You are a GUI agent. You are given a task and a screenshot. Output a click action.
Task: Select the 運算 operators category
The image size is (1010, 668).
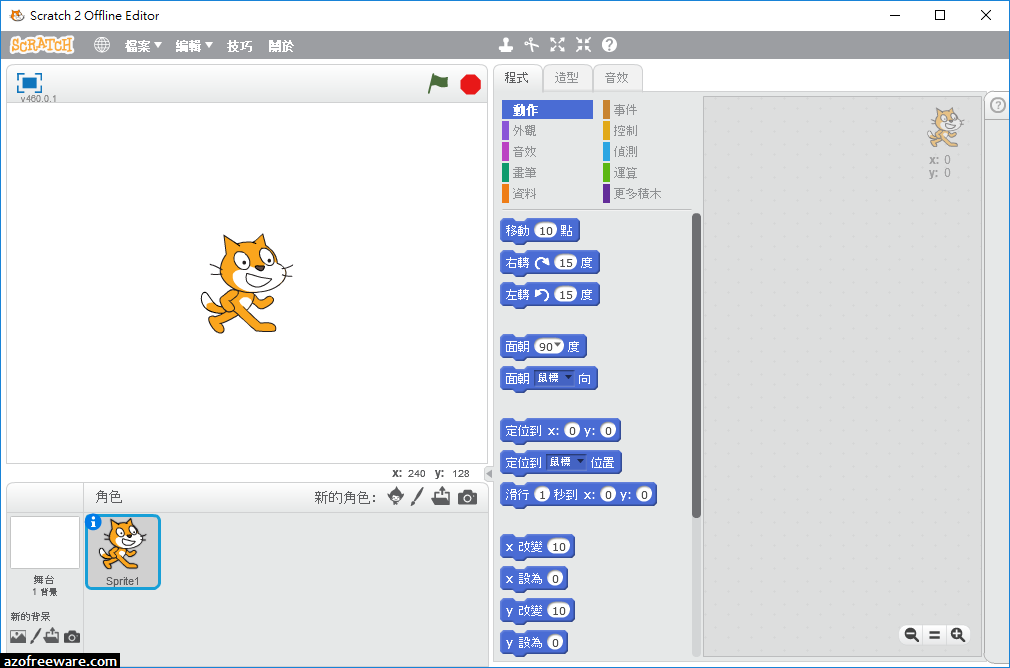point(646,173)
